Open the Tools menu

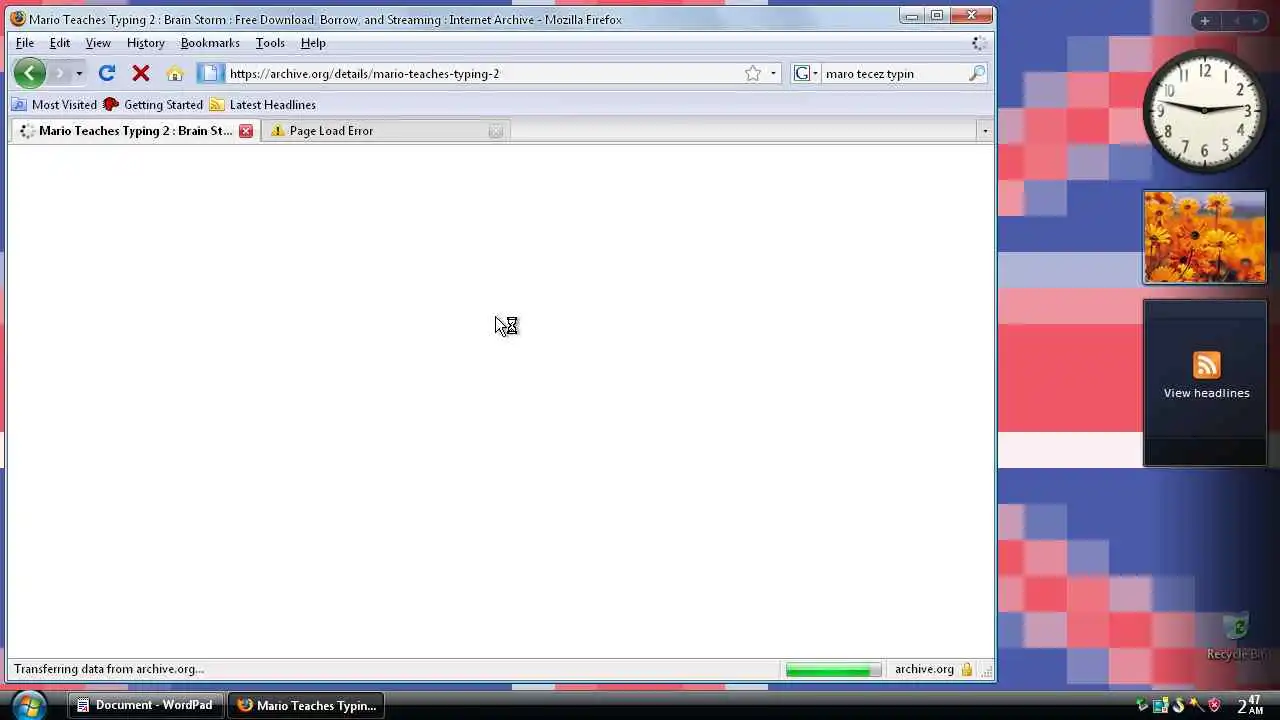pyautogui.click(x=270, y=43)
